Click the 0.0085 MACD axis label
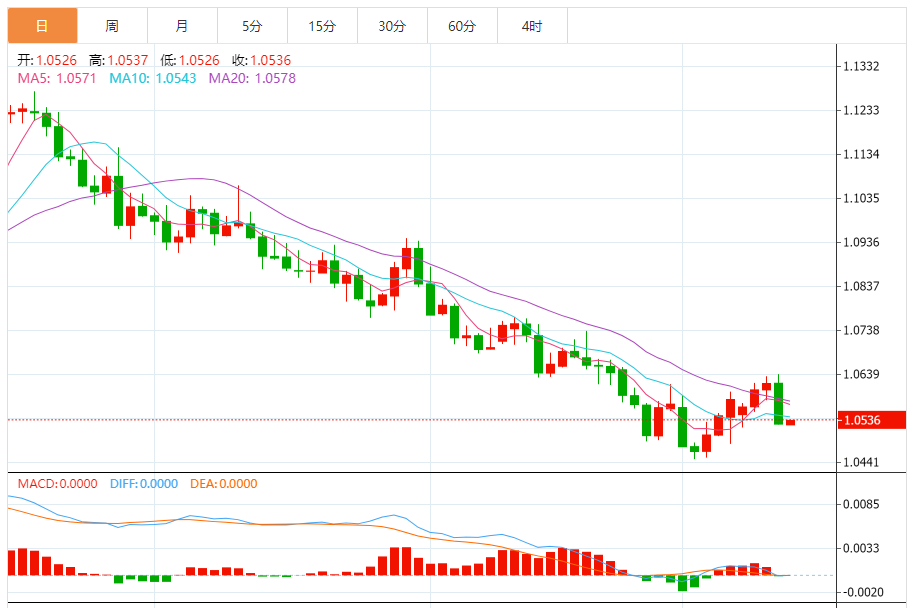The width and height of the screenshot is (912, 608). point(861,504)
